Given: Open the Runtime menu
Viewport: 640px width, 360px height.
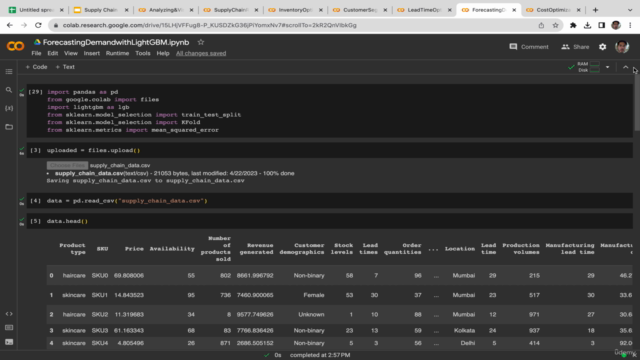Looking at the screenshot, I should tap(117, 53).
